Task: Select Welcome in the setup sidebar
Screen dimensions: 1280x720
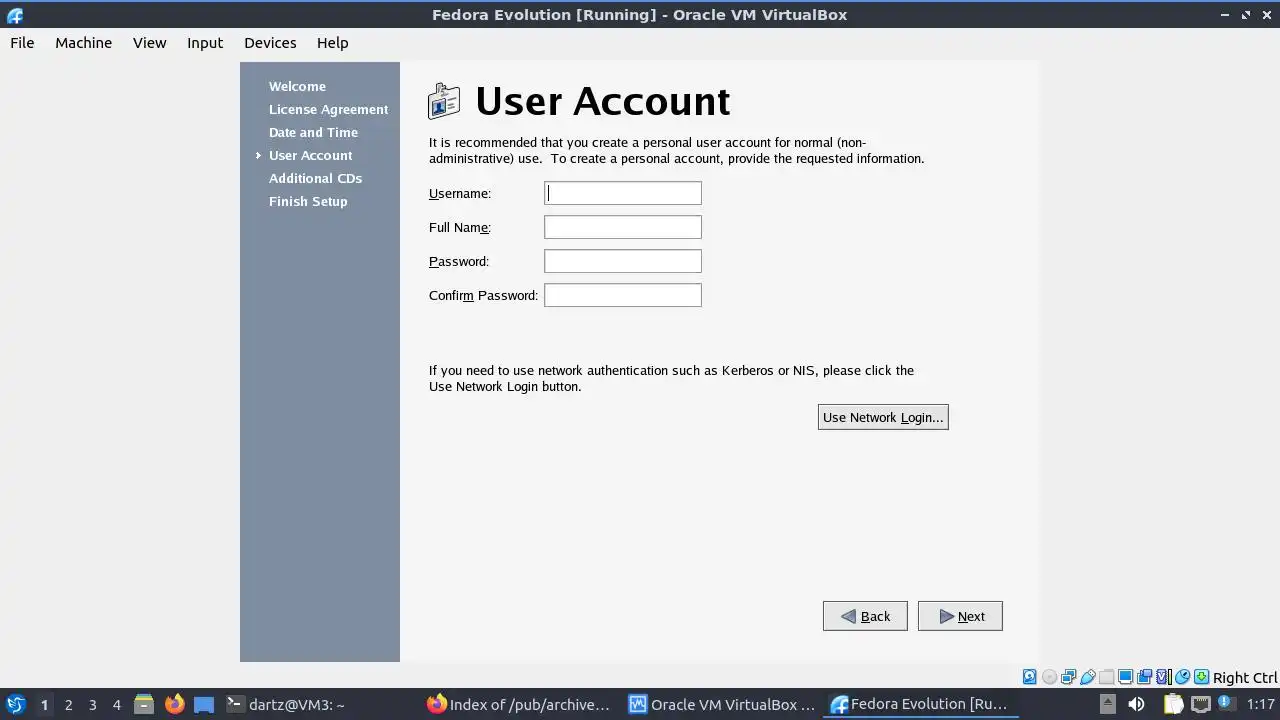Action: 297,86
